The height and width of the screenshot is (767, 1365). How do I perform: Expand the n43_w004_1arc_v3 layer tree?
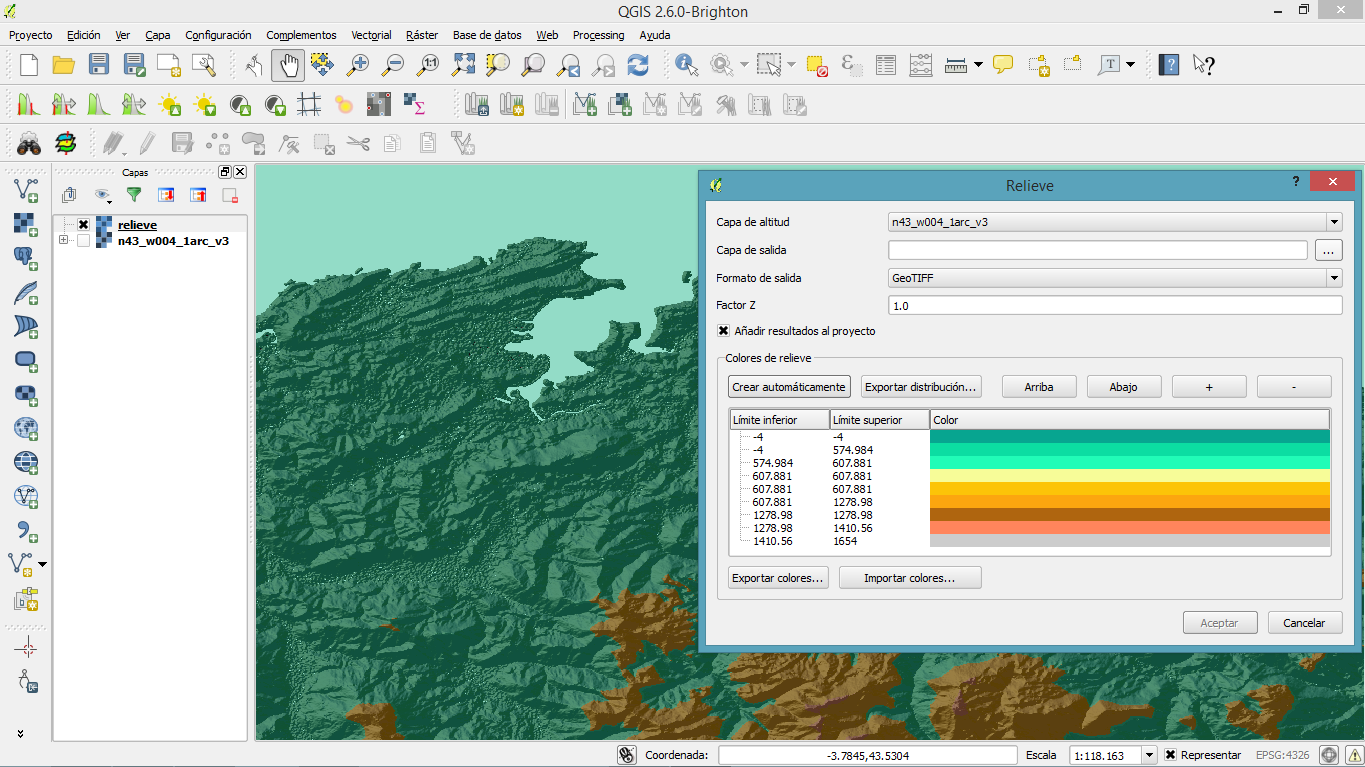point(64,240)
